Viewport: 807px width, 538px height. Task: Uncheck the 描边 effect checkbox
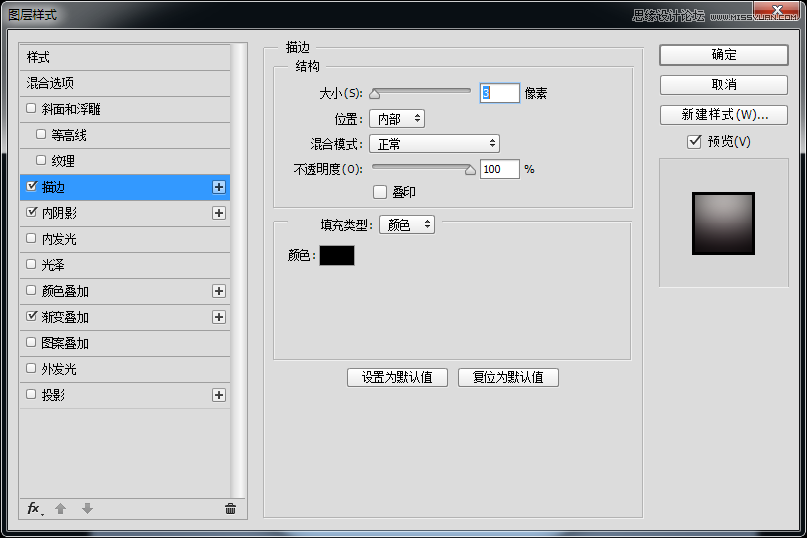coord(32,186)
